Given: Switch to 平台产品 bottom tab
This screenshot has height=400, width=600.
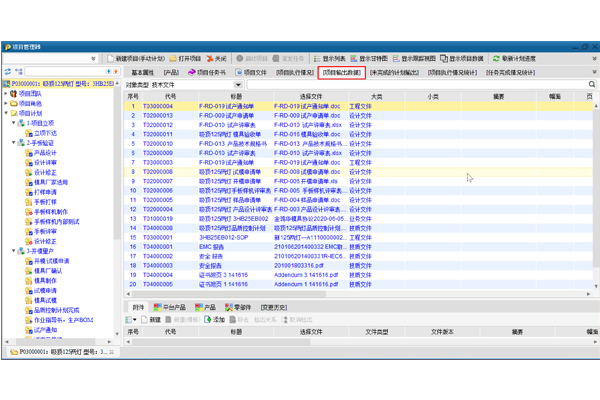Looking at the screenshot, I should [x=170, y=307].
